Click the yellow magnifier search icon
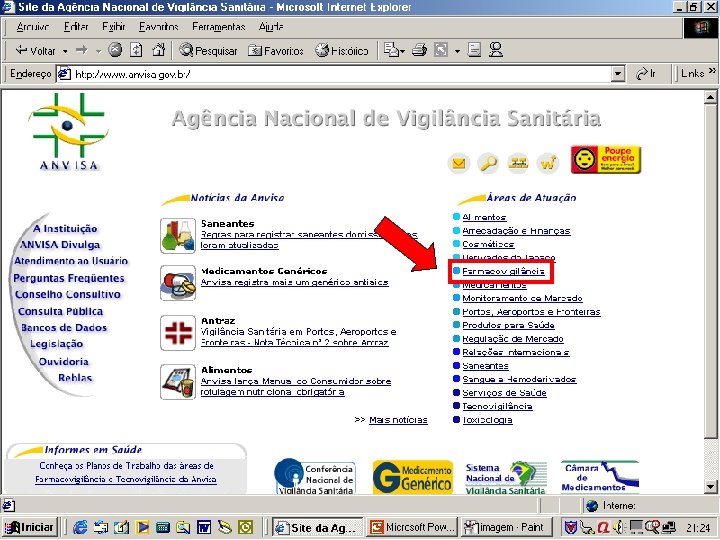 [x=488, y=163]
